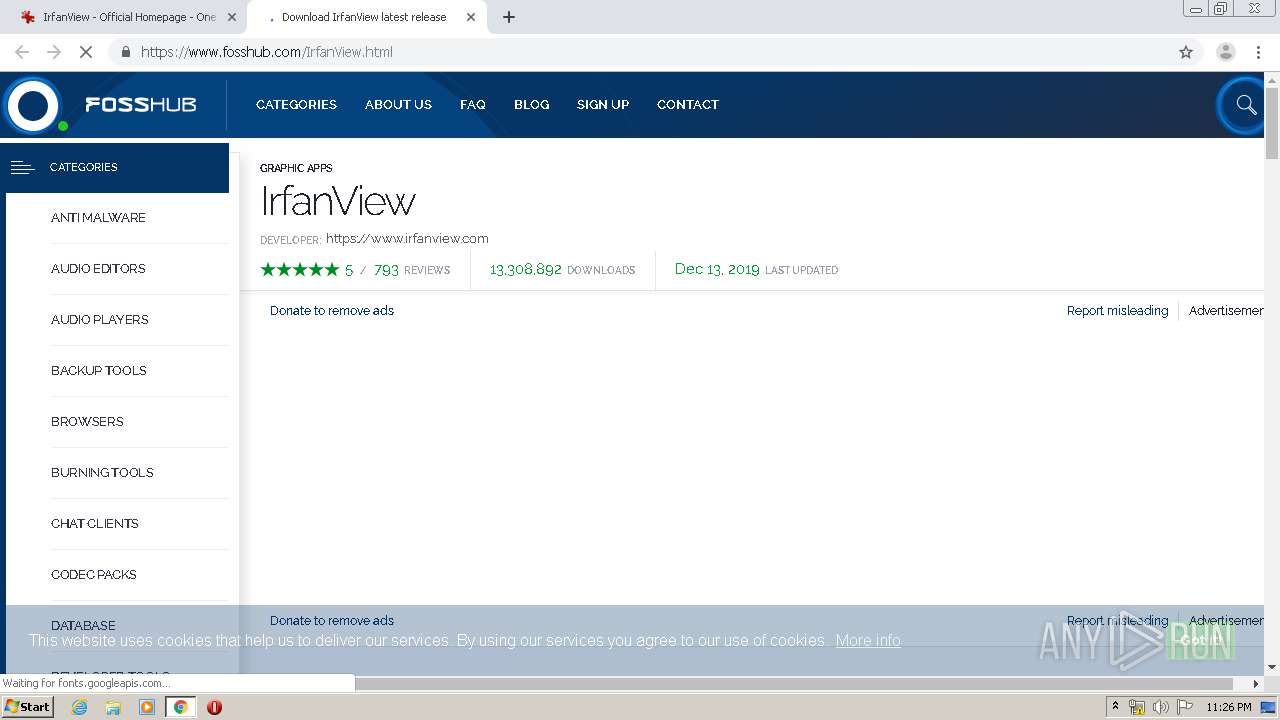
Task: Click the red Opera icon in taskbar
Action: coord(214,707)
